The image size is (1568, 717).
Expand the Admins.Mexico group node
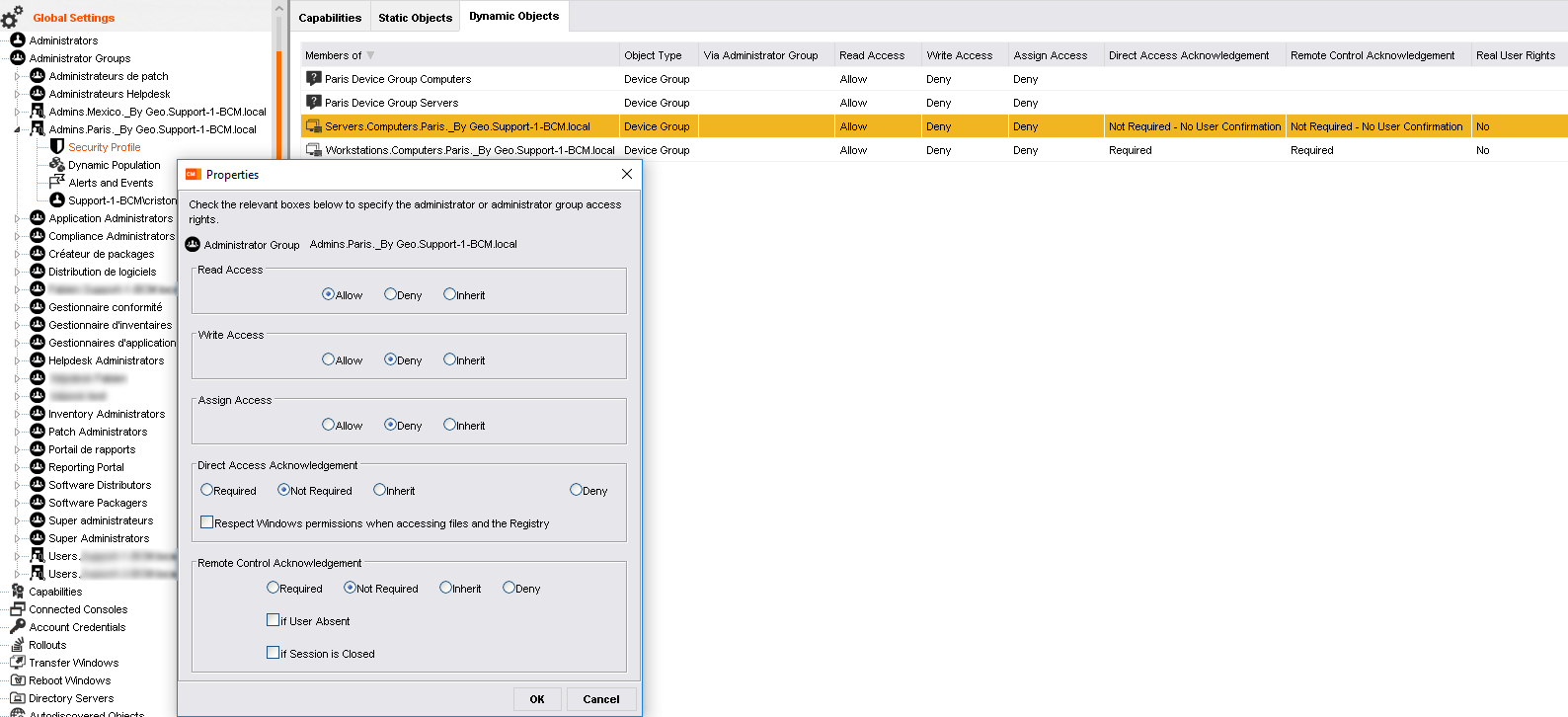point(17,112)
